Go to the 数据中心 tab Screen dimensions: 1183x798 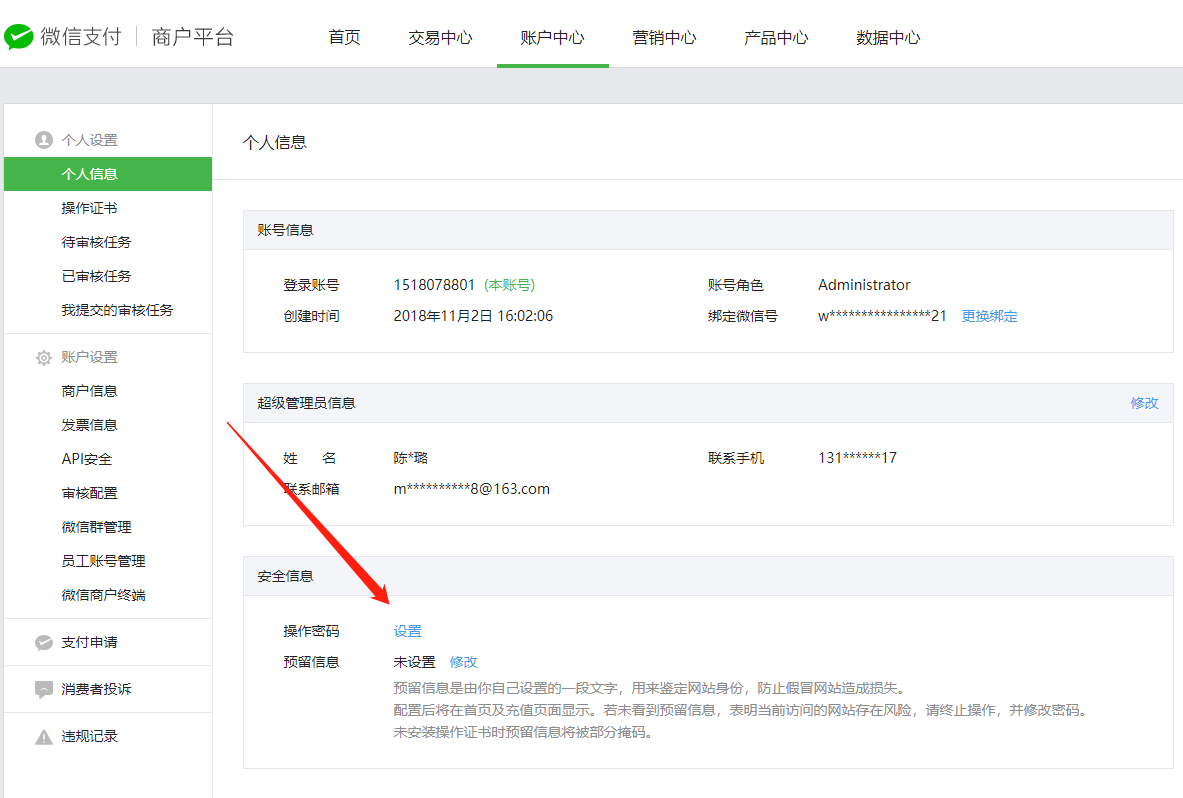[888, 38]
